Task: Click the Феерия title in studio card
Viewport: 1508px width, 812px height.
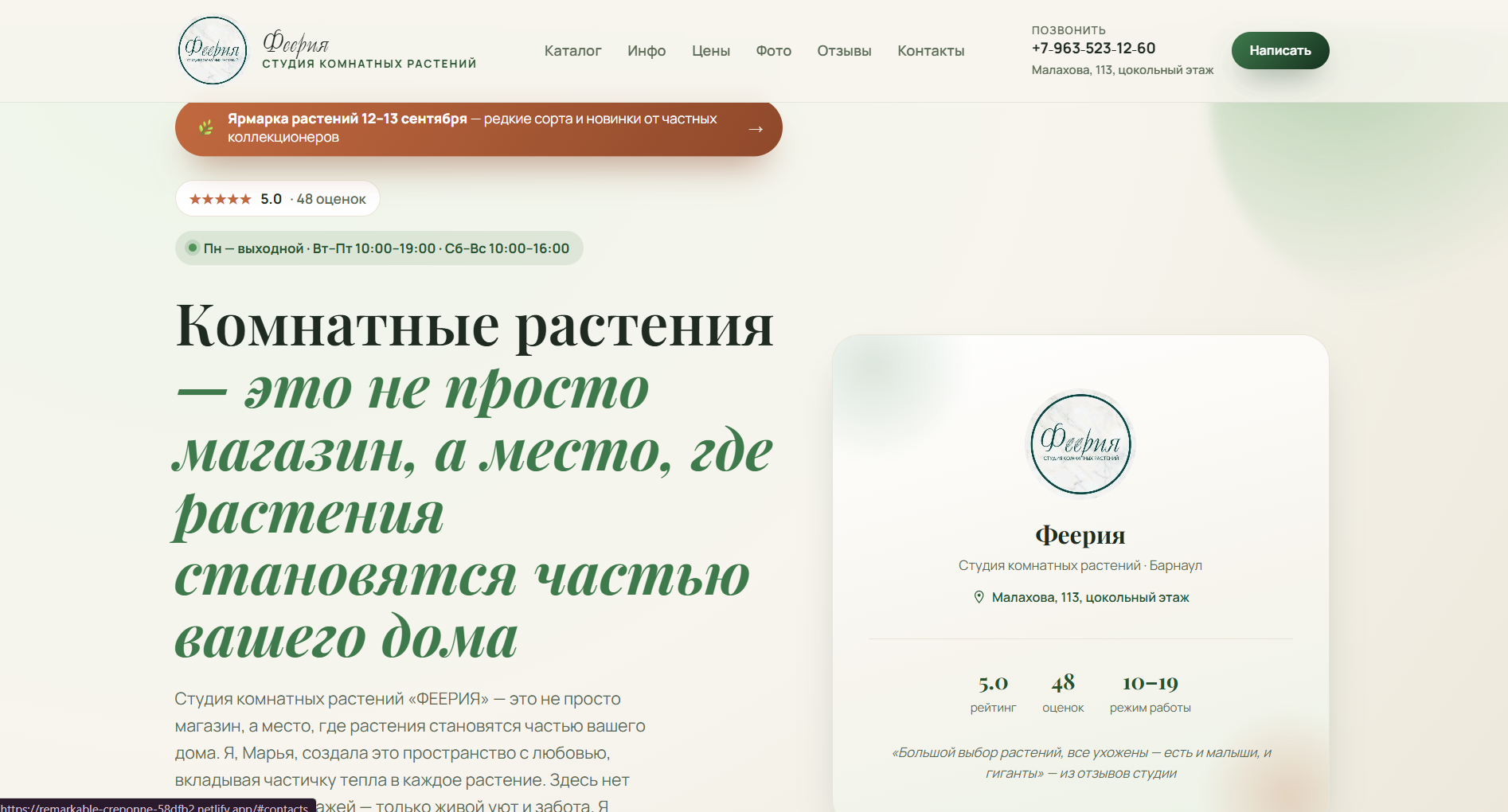Action: 1080,535
